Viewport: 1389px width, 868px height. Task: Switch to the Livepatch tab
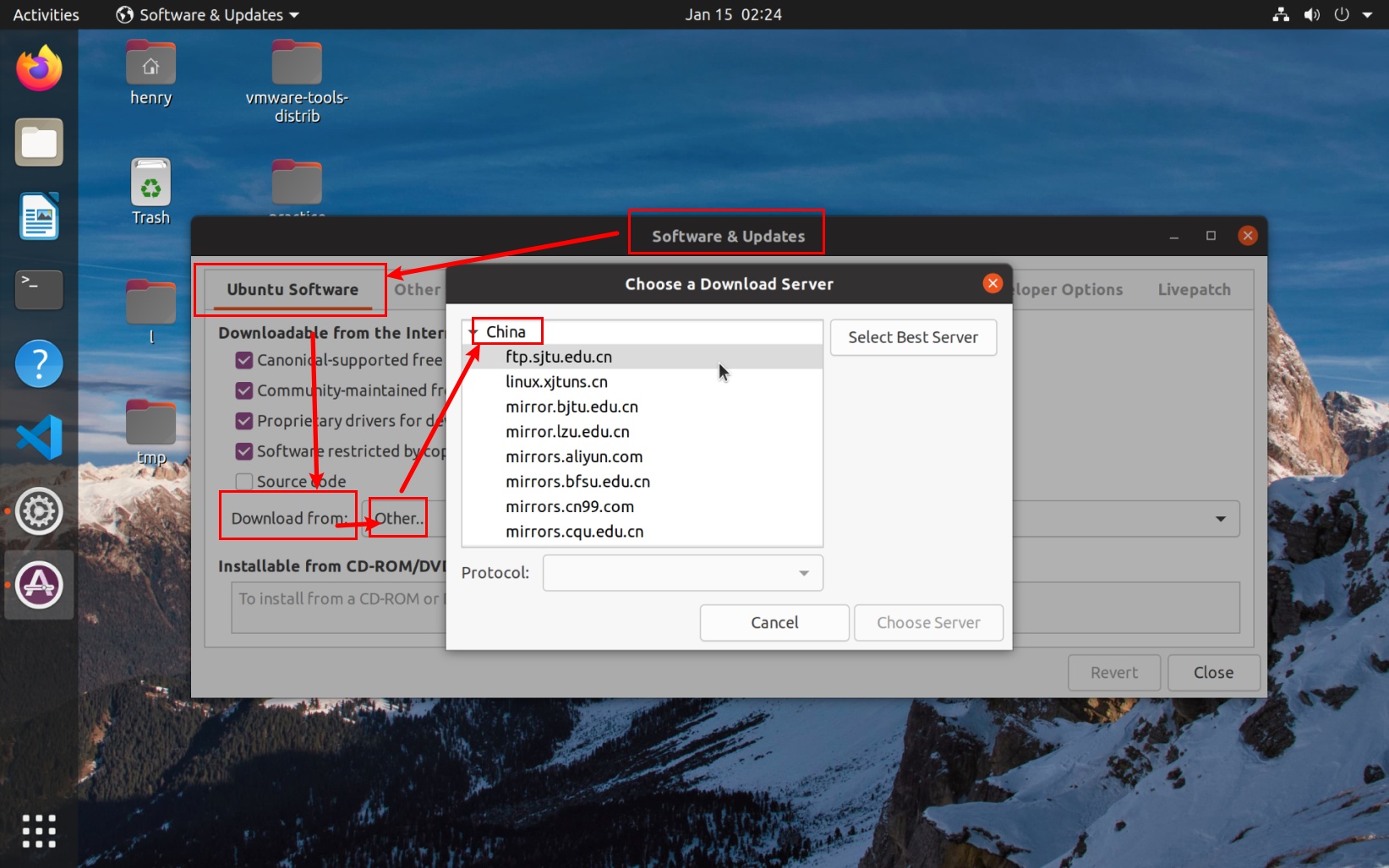1194,289
